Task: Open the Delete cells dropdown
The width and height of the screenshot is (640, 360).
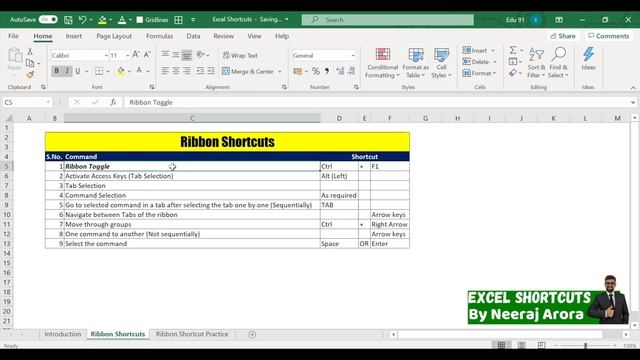Action: click(x=495, y=62)
